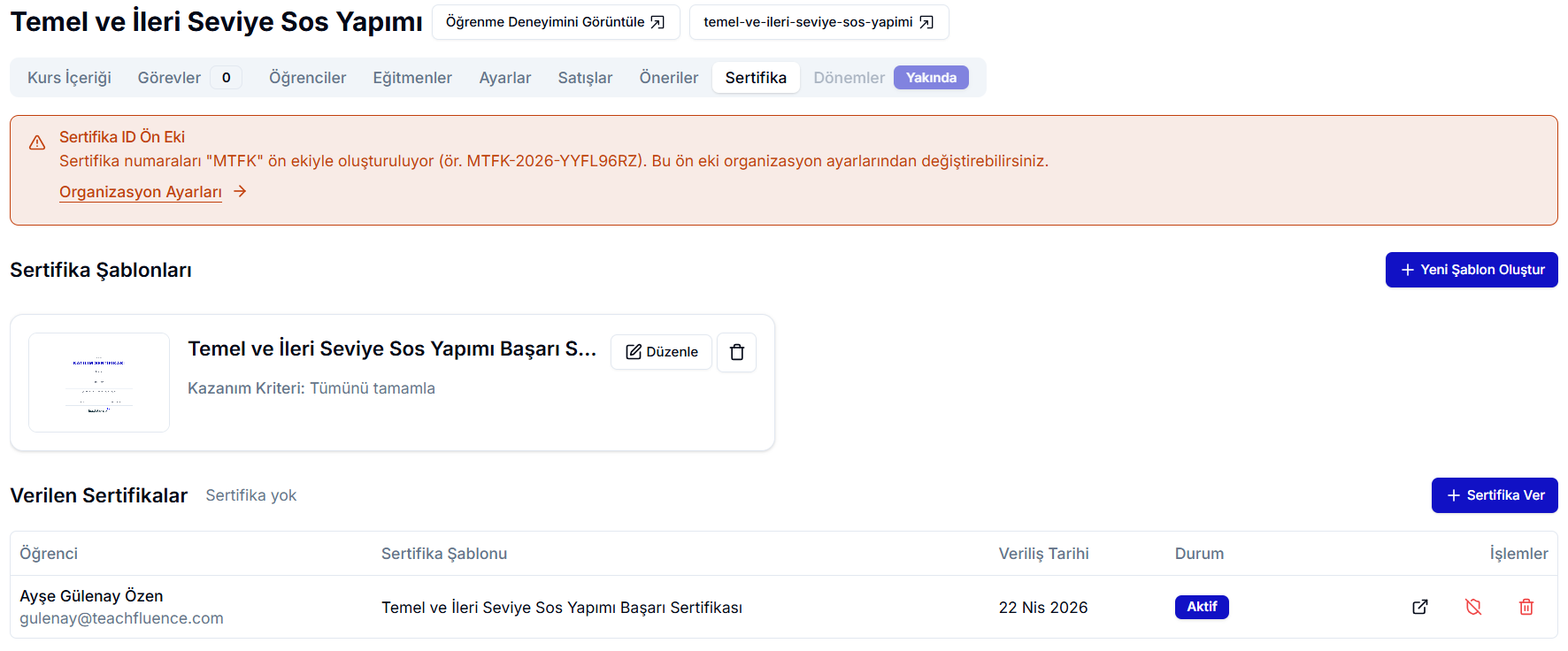
Task: Click the certificate template thumbnail preview
Action: click(x=99, y=382)
